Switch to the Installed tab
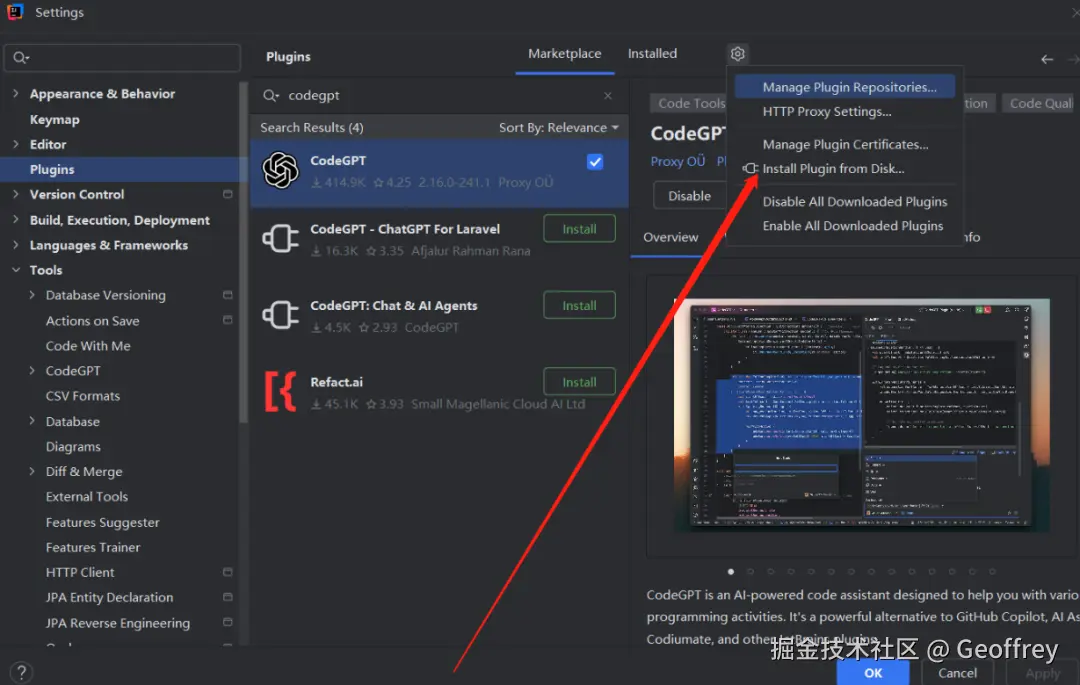This screenshot has height=685, width=1080. click(652, 54)
